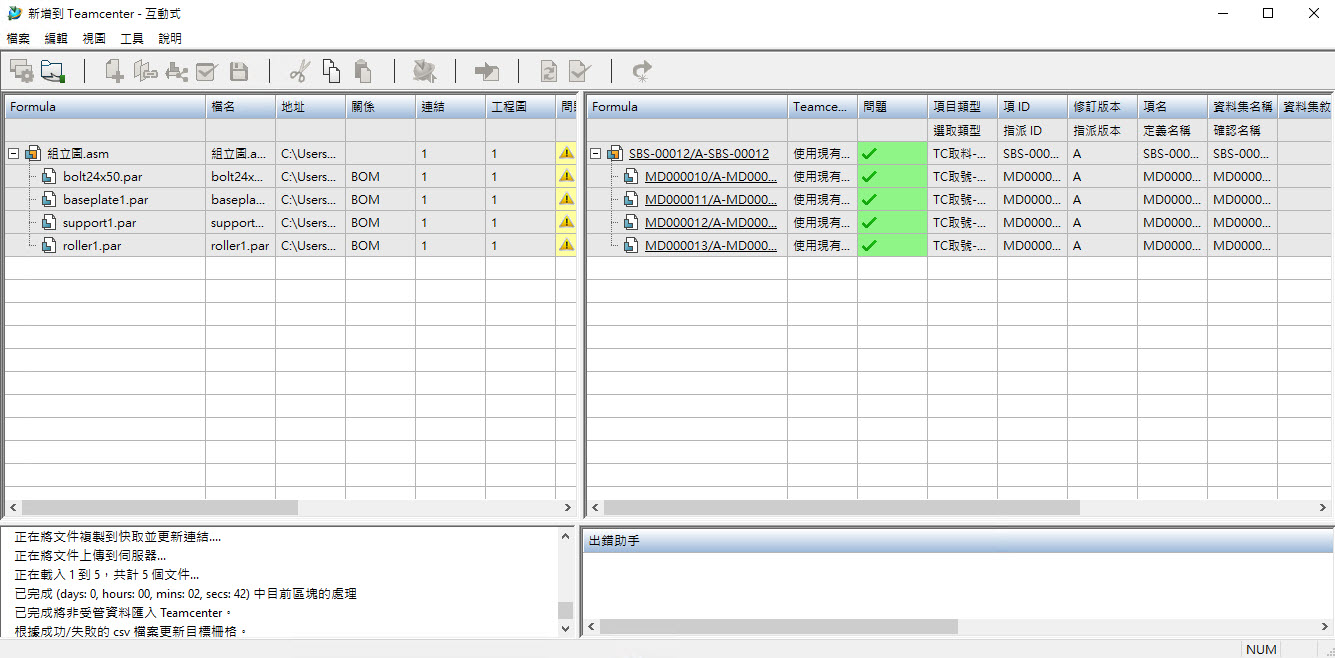Click the document with checkmark toolbar icon
Viewport: 1335px width, 658px height.
click(580, 71)
